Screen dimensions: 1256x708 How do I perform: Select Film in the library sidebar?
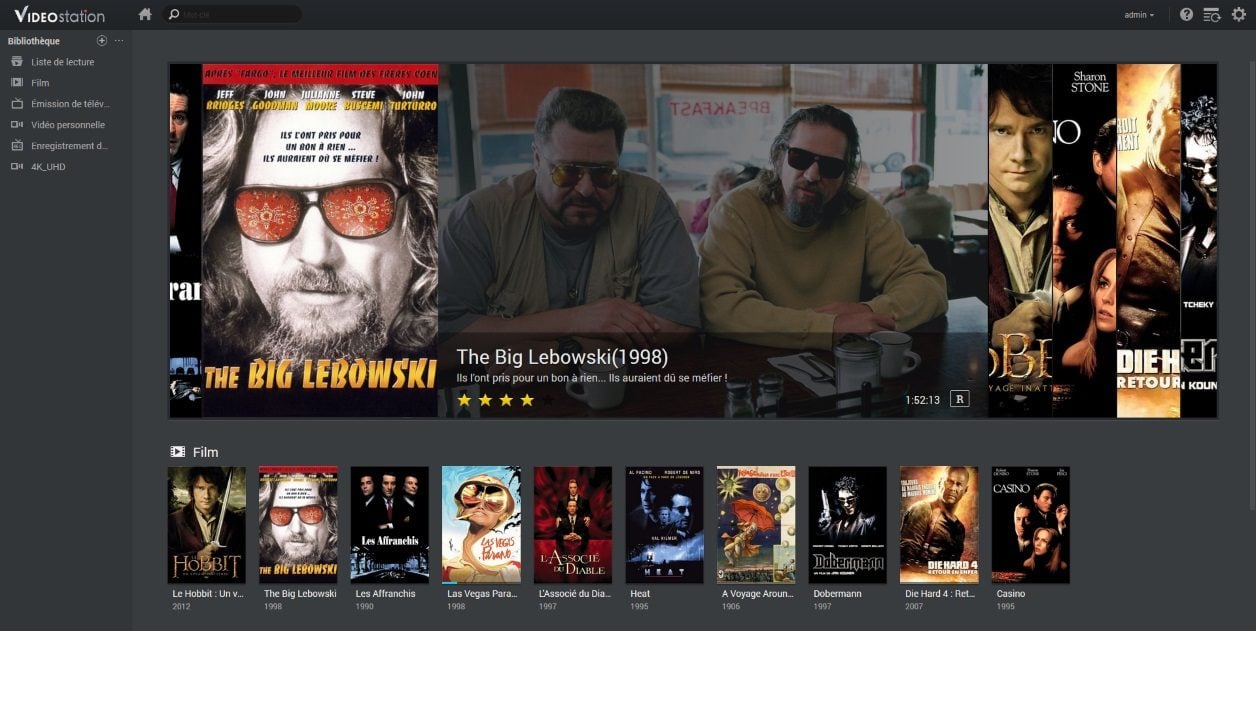[40, 83]
